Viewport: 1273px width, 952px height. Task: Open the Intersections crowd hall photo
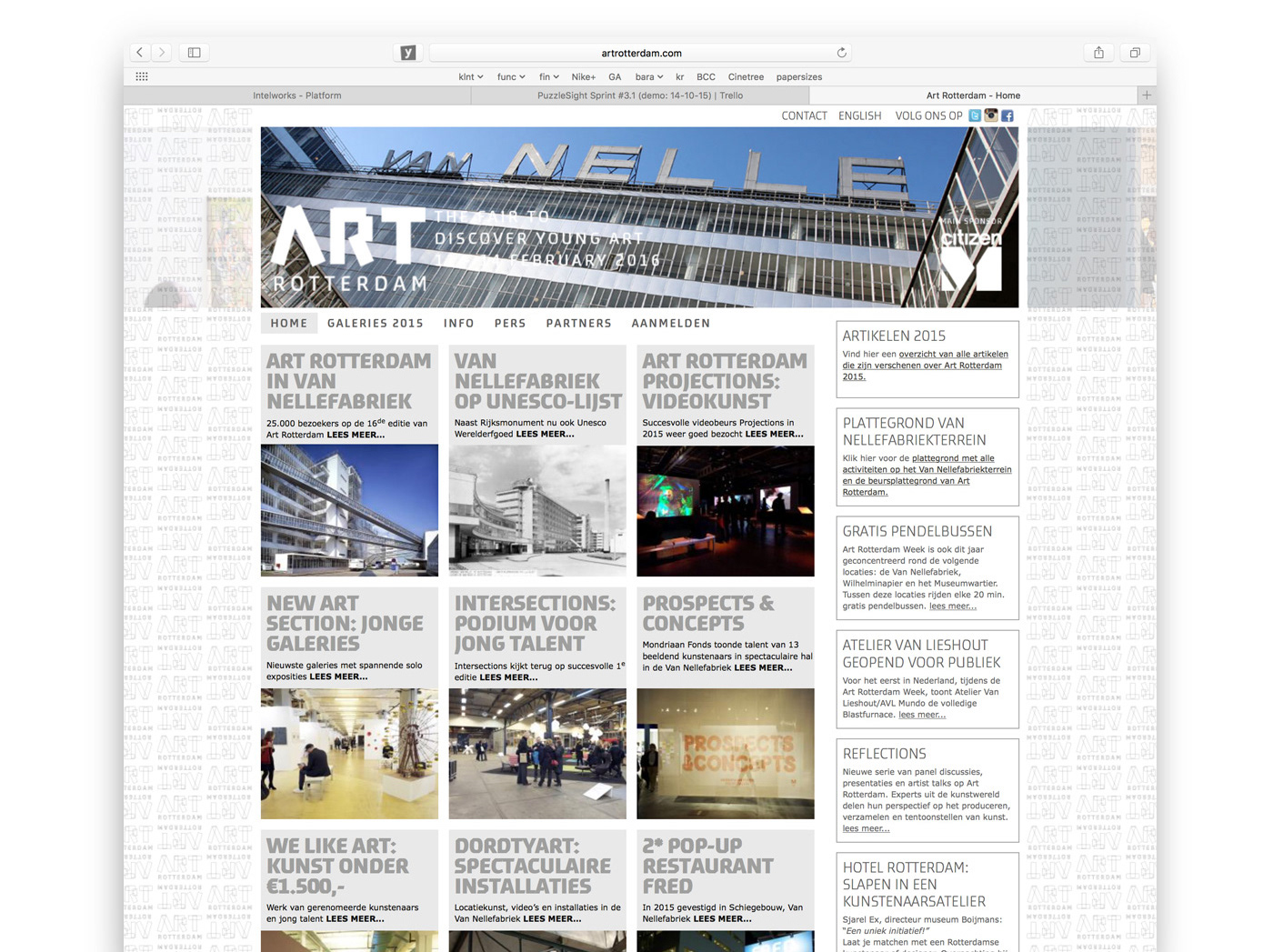point(537,754)
